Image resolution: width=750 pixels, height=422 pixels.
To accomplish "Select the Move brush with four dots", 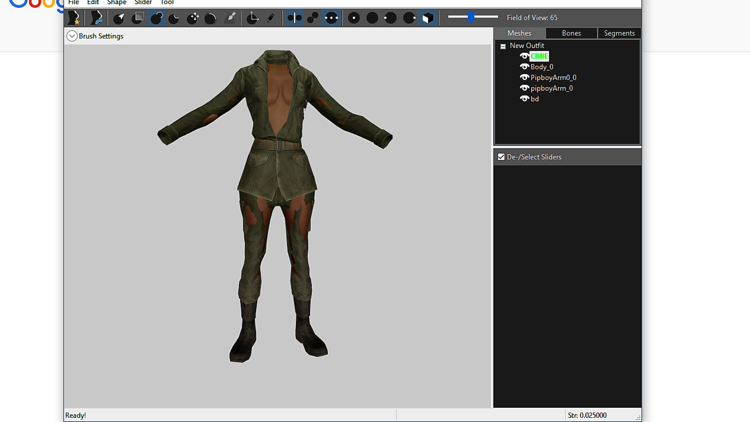I will click(x=193, y=18).
